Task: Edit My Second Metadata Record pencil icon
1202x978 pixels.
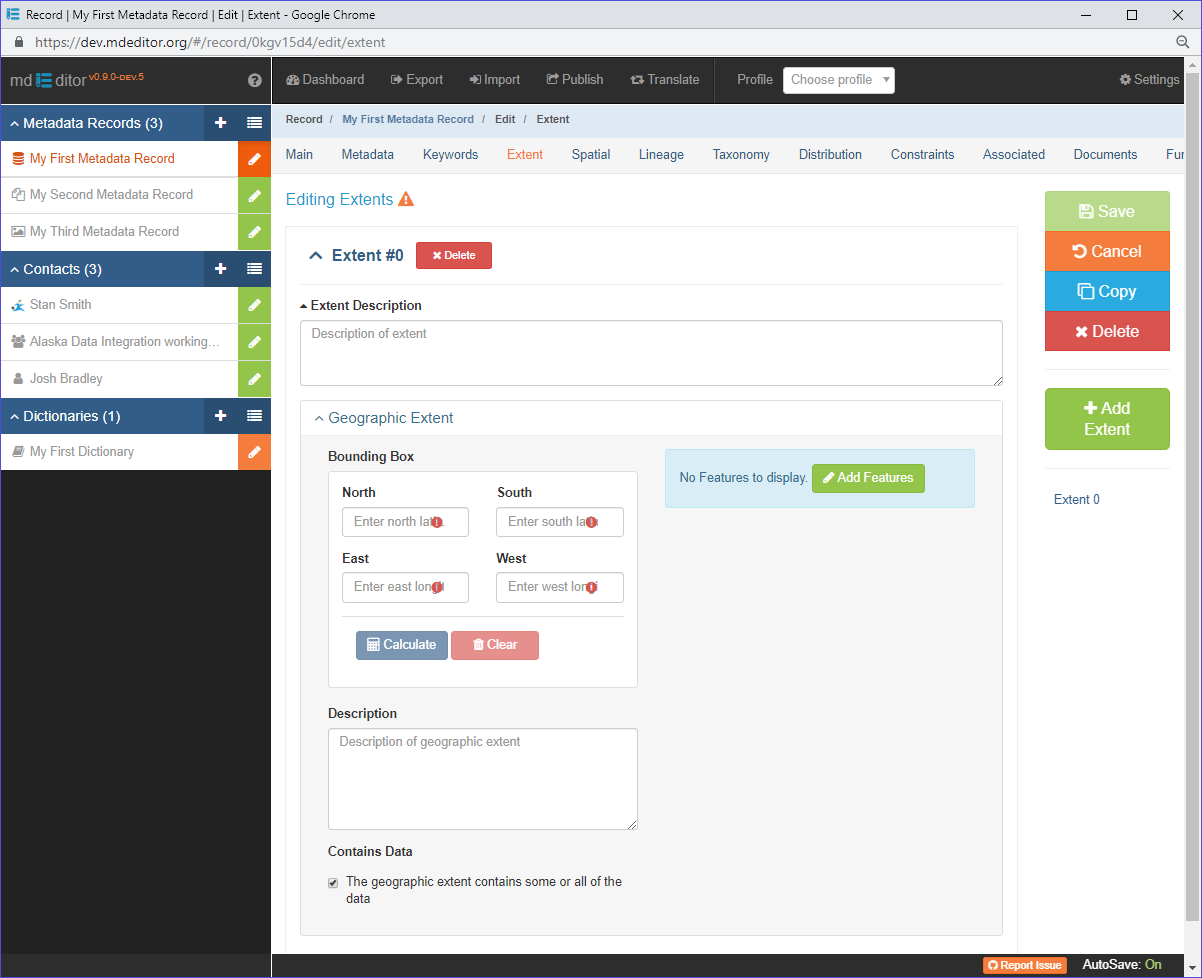Action: [x=254, y=195]
